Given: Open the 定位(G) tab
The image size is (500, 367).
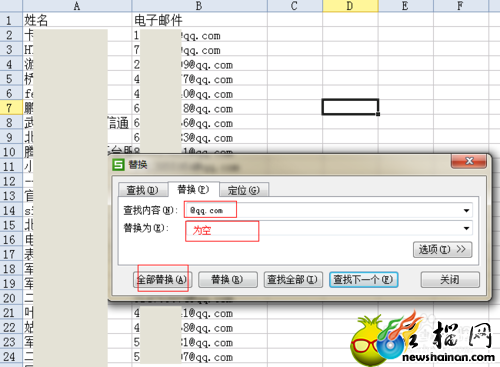Looking at the screenshot, I should click(244, 190).
